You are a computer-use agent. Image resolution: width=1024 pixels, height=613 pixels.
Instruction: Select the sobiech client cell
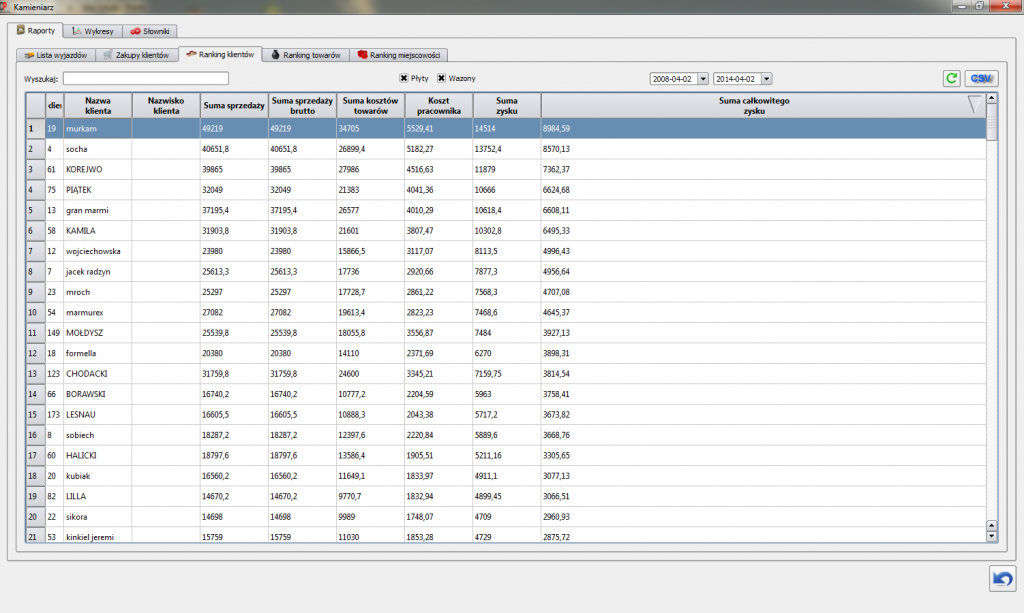pos(98,435)
